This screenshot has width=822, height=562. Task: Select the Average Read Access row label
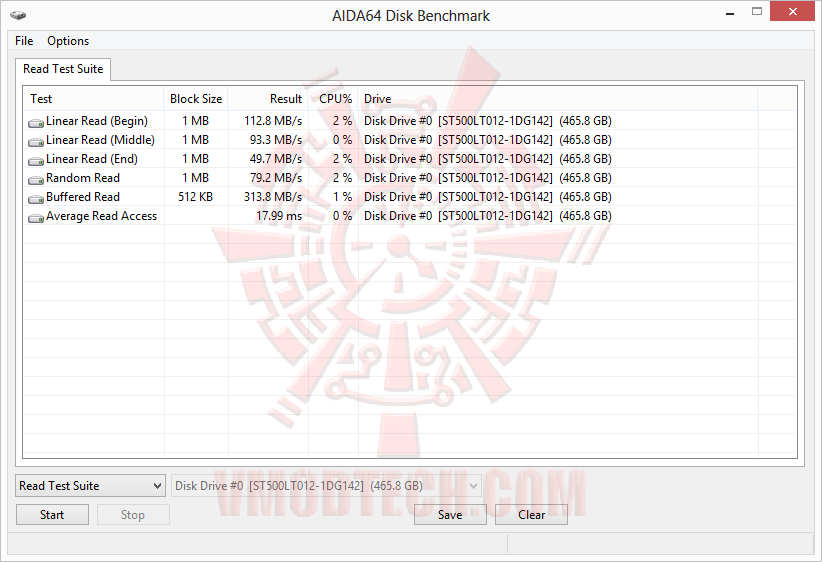point(102,216)
